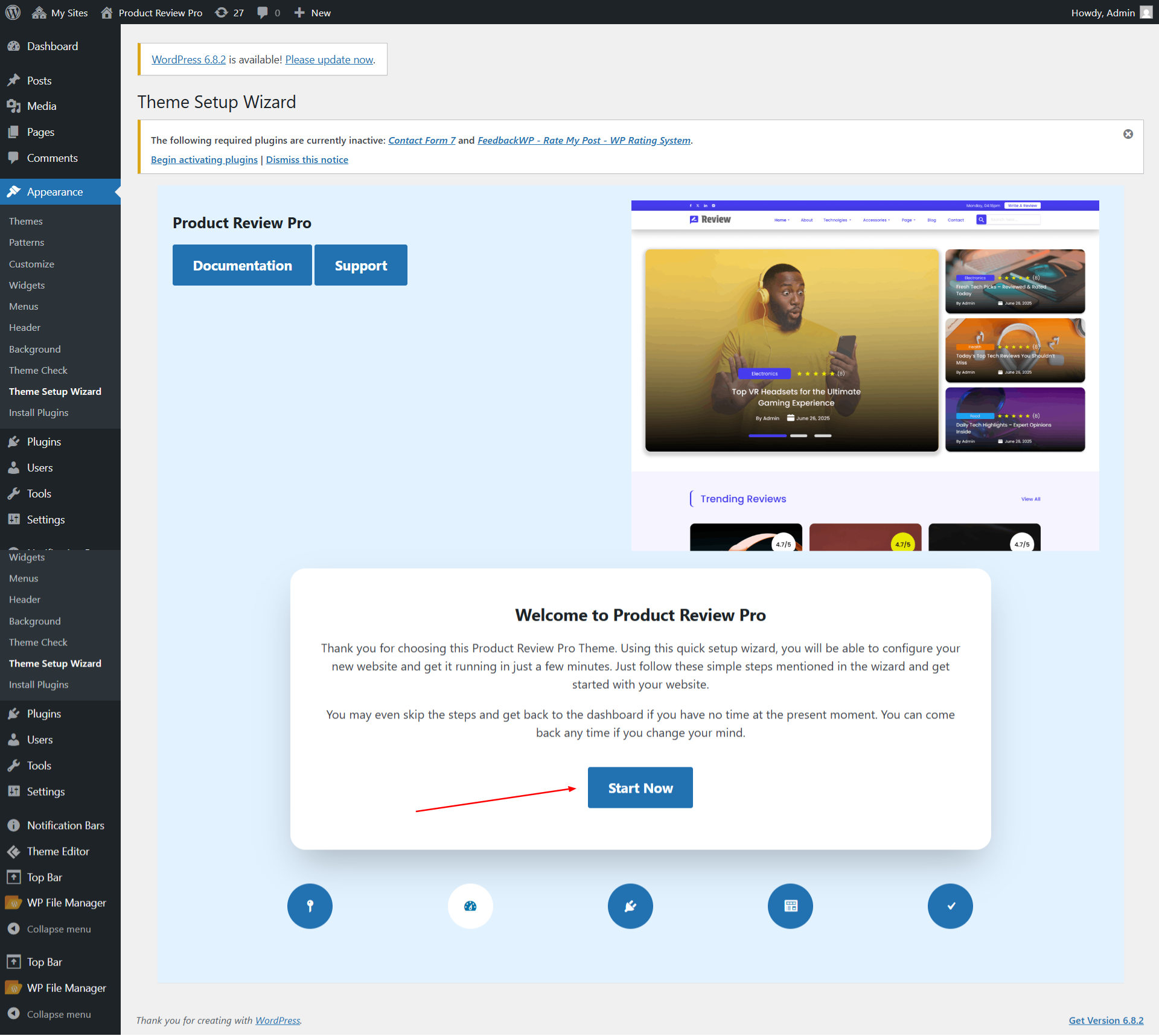Open the 27 pending updates
Image resolution: width=1159 pixels, height=1036 pixels.
click(230, 13)
